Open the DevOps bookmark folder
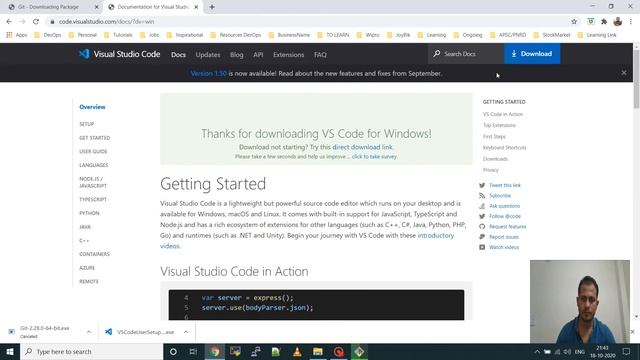The image size is (640, 360). point(48,35)
